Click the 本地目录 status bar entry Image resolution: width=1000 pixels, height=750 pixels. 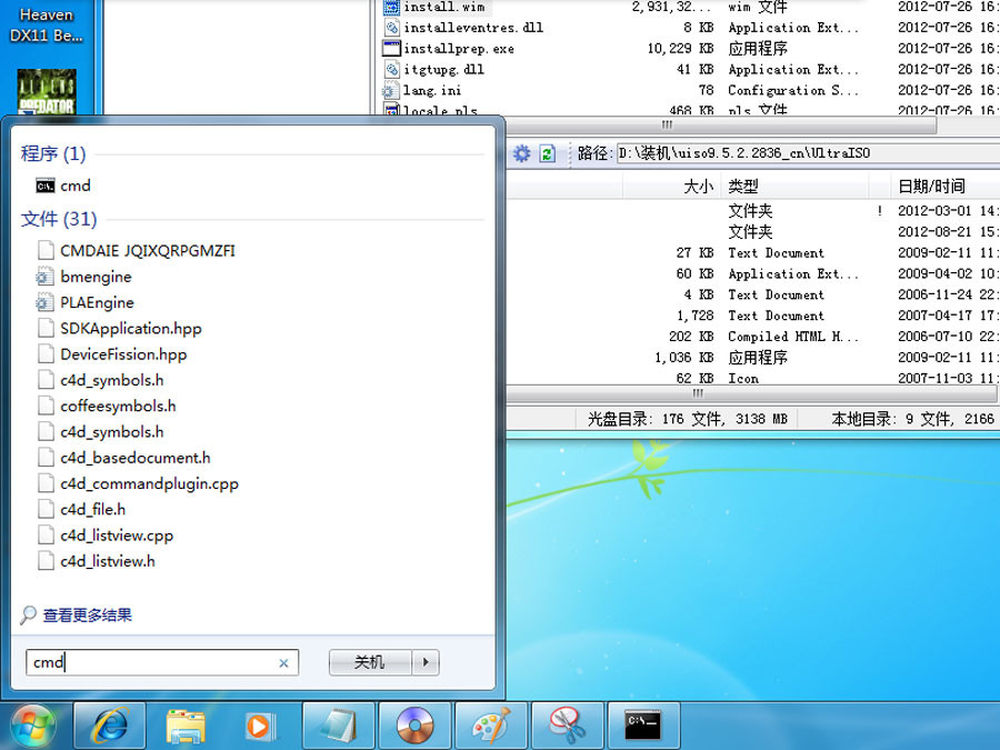[912, 419]
